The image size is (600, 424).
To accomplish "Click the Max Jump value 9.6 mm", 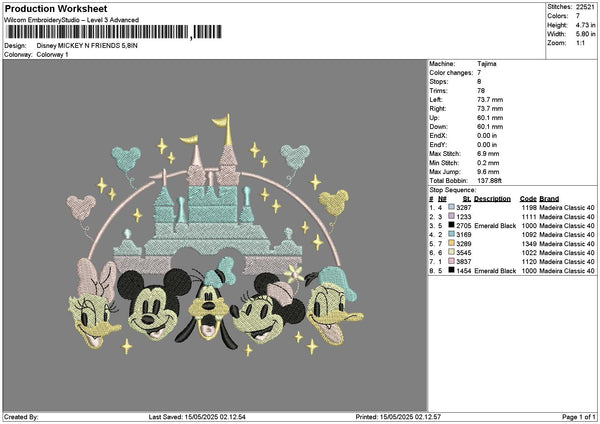I will 488,172.
